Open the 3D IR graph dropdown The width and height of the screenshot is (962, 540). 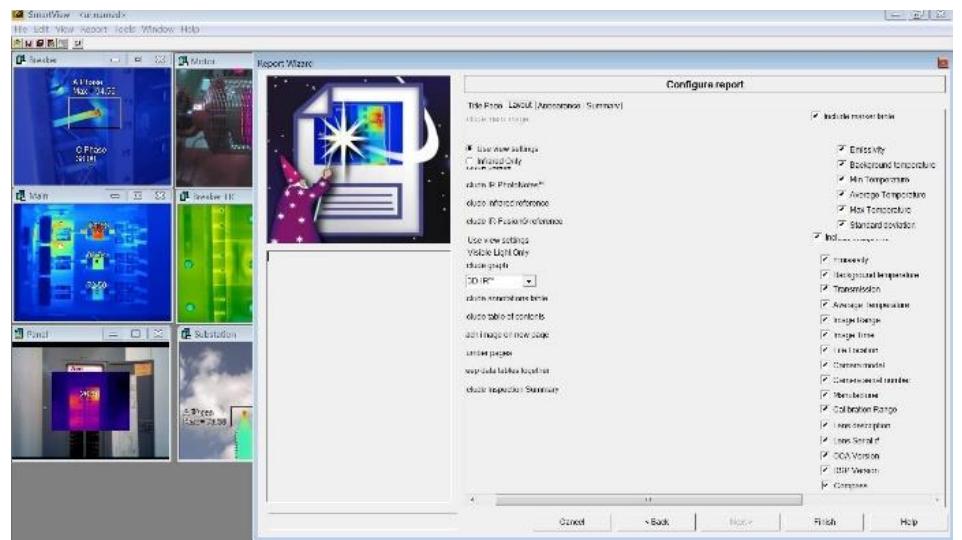529,281
